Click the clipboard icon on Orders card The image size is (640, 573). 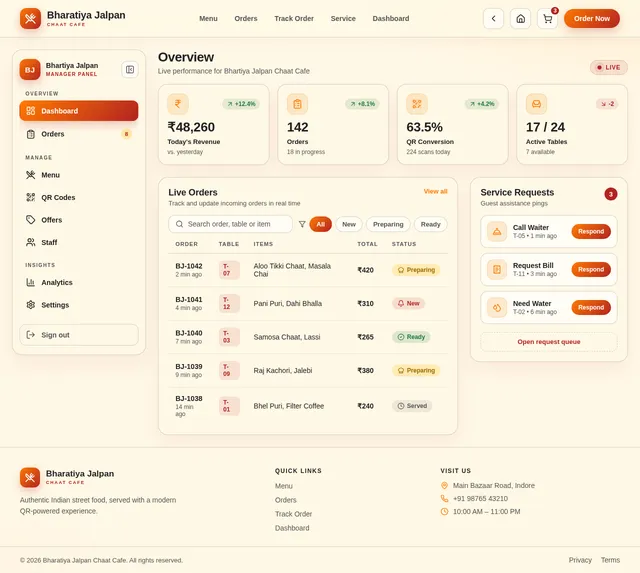click(x=297, y=104)
